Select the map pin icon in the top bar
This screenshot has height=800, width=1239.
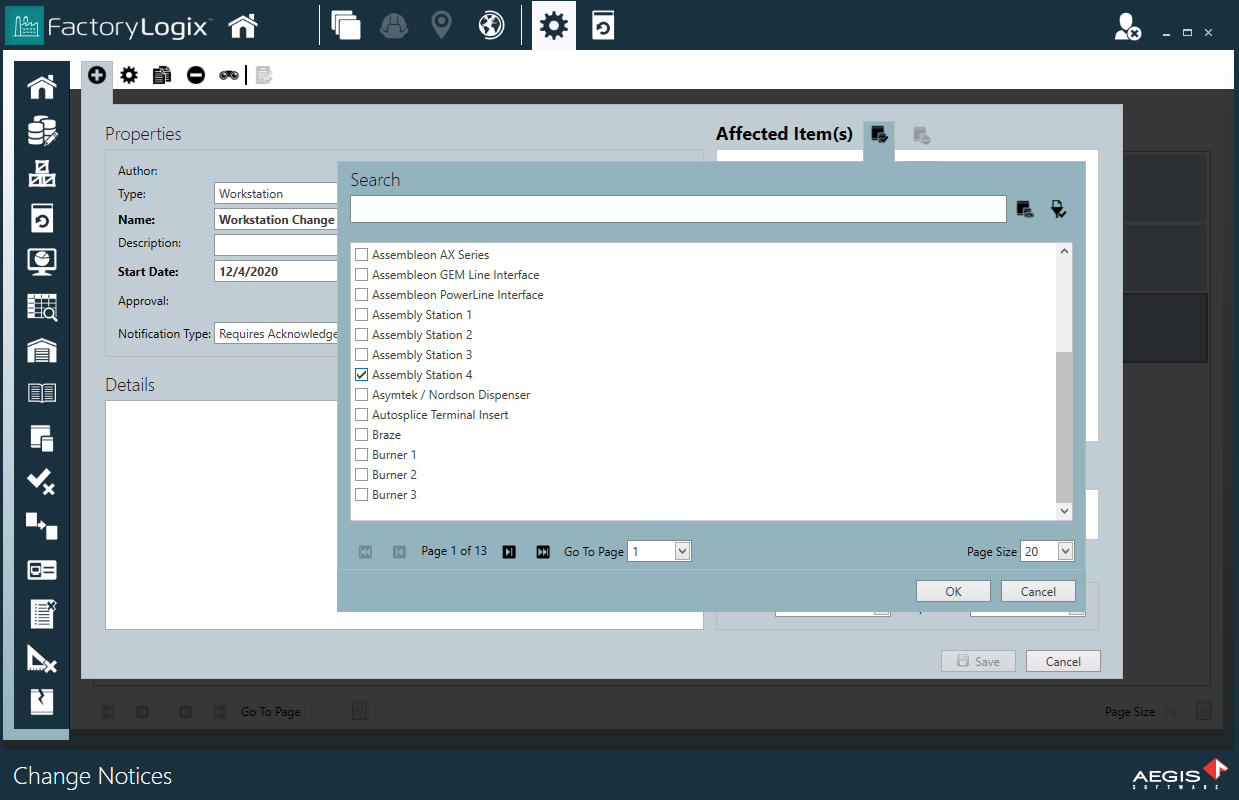click(442, 25)
